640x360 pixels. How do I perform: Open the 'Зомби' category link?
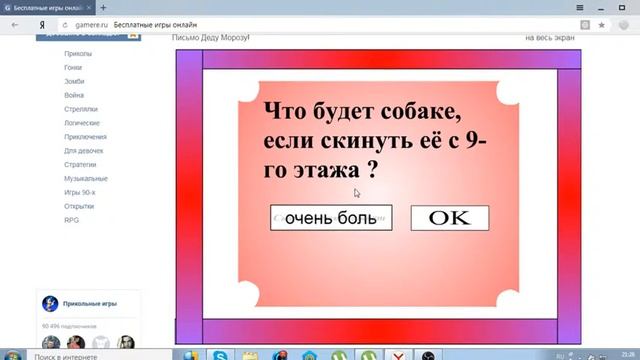(74, 82)
